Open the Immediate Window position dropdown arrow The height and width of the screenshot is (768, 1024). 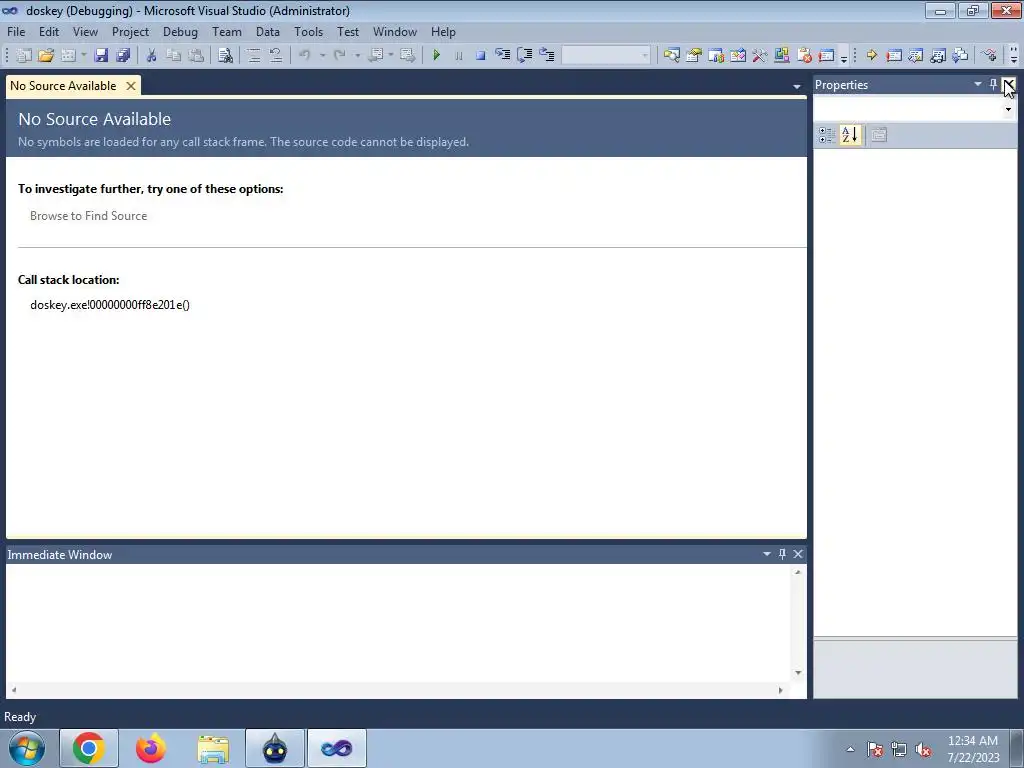click(767, 554)
